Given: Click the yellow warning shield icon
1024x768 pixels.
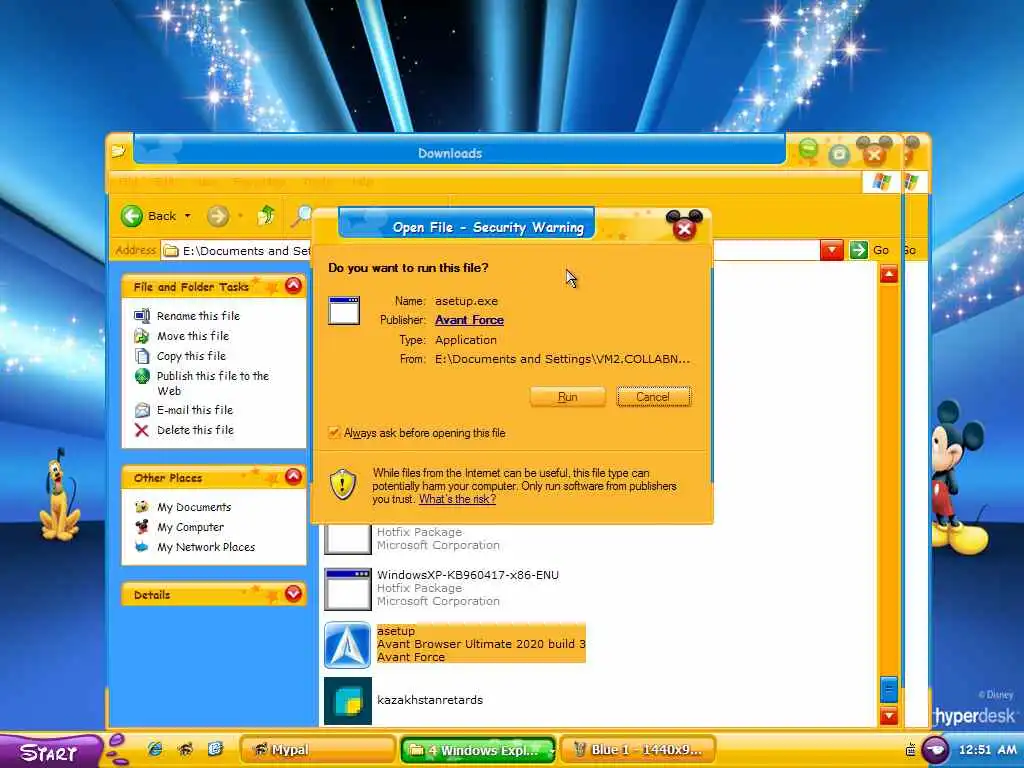Looking at the screenshot, I should (343, 485).
